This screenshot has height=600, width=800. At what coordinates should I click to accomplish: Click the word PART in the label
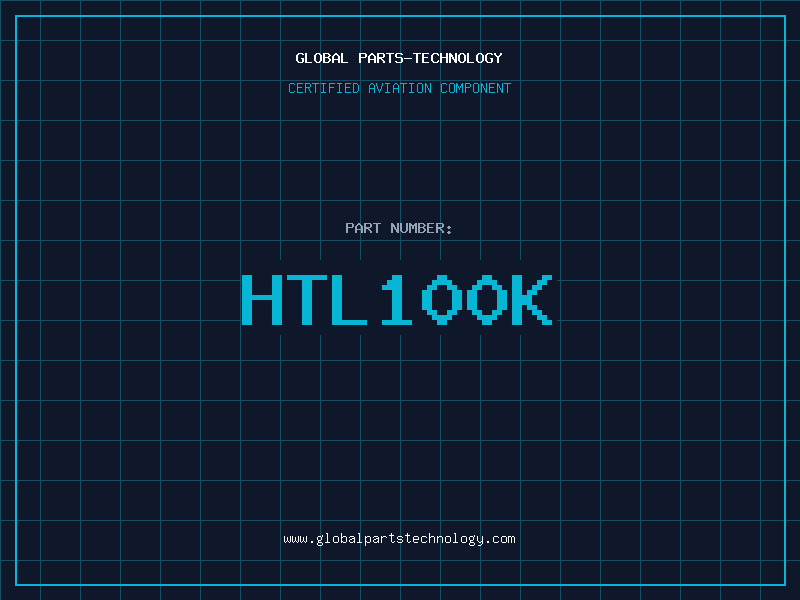(x=363, y=228)
